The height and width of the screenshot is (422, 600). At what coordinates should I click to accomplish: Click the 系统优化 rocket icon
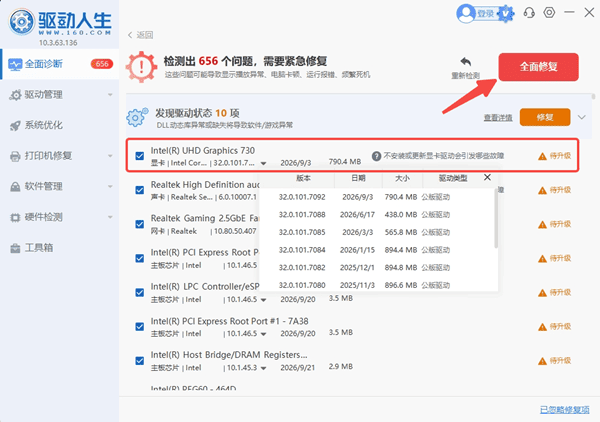coord(15,125)
